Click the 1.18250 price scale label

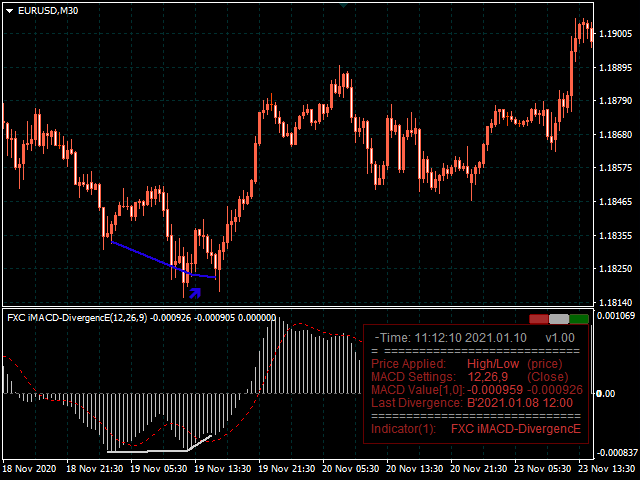[x=616, y=269]
